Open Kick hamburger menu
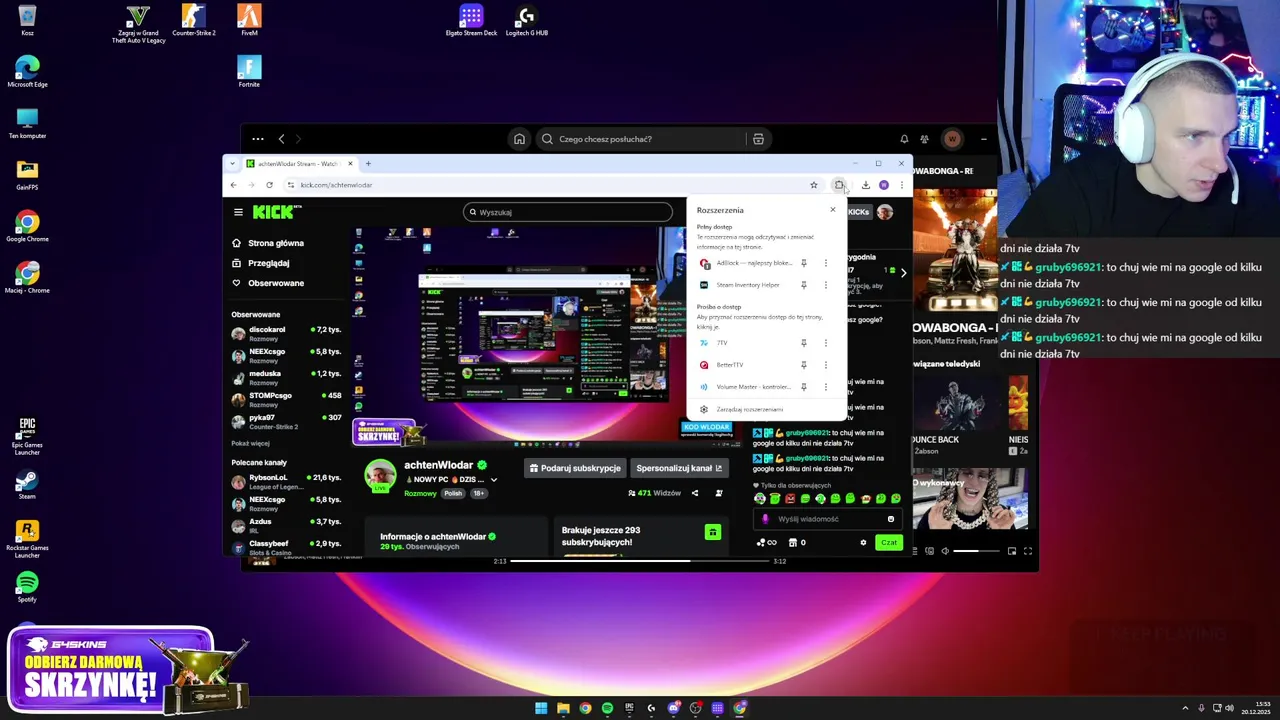 (238, 212)
